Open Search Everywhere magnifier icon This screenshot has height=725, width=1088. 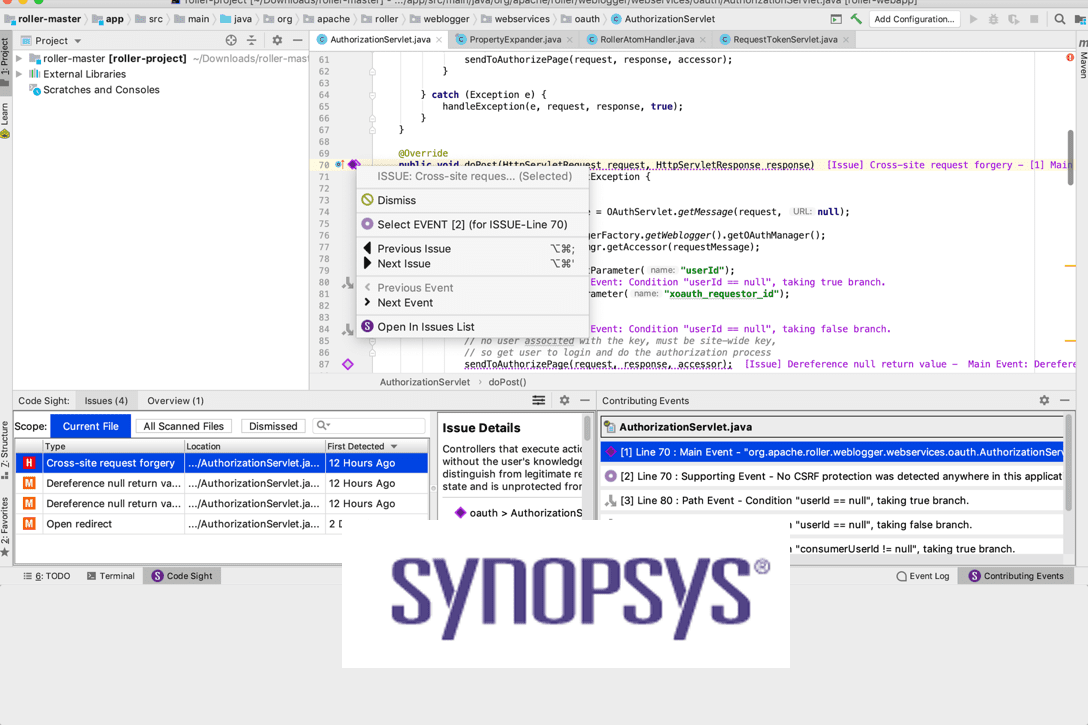pos(1060,19)
